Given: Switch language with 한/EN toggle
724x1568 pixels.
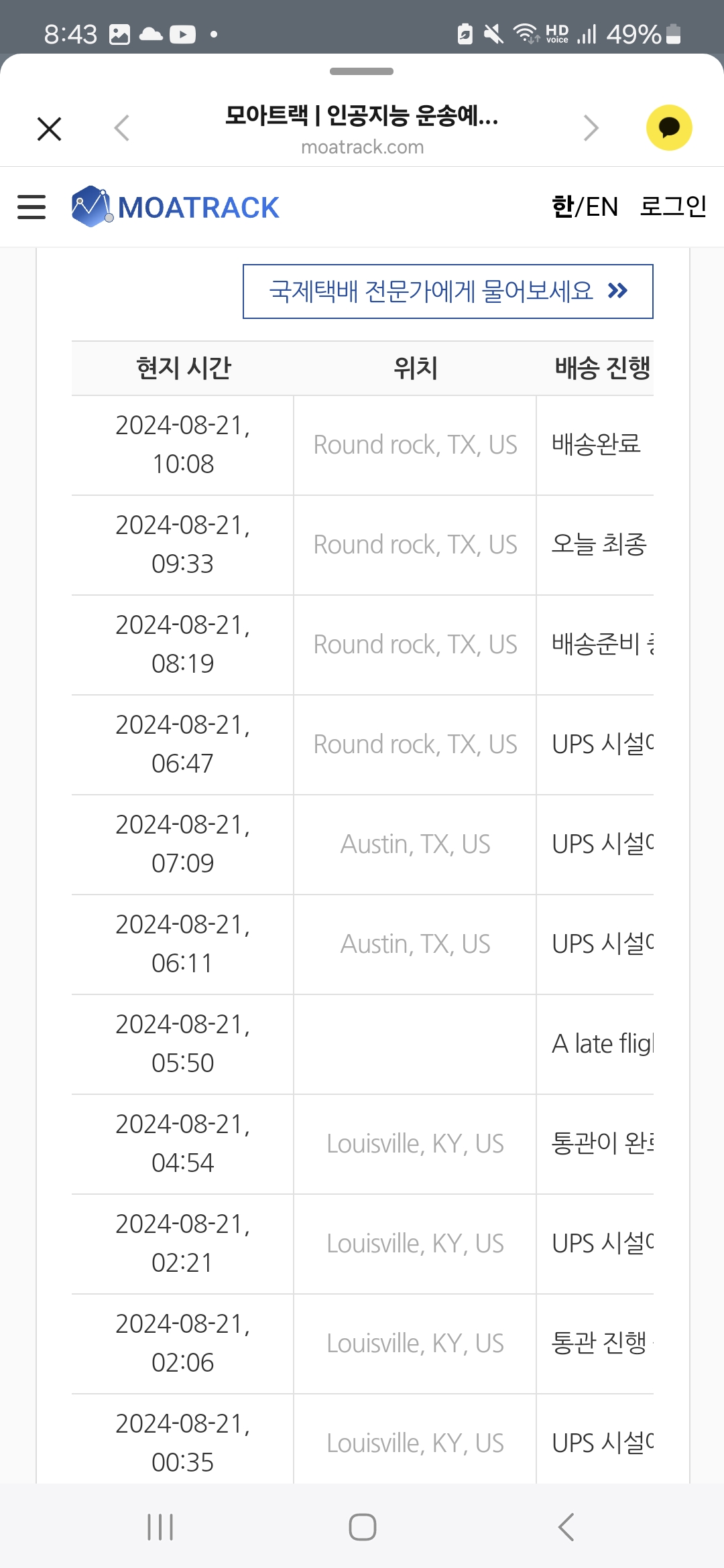Looking at the screenshot, I should 585,207.
